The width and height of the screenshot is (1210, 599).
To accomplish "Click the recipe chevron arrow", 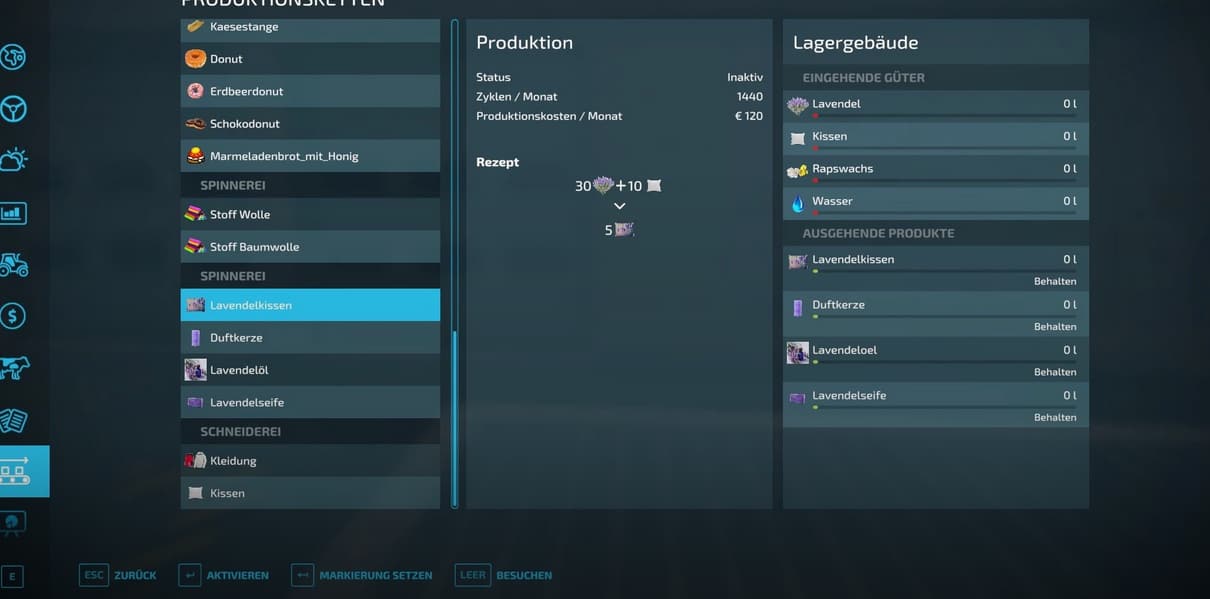I will click(619, 206).
